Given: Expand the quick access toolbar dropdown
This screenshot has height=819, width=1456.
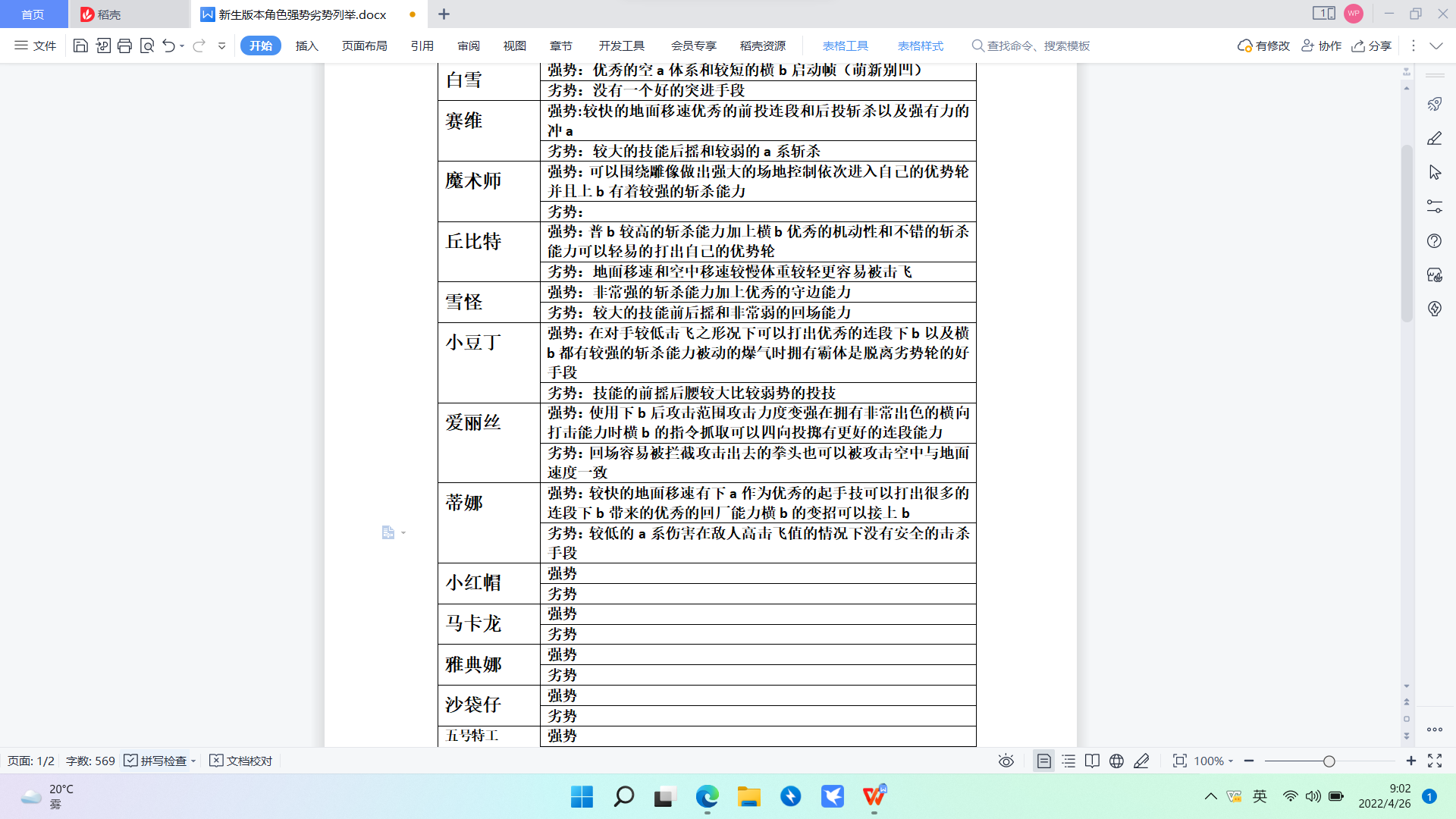Looking at the screenshot, I should pyautogui.click(x=222, y=45).
